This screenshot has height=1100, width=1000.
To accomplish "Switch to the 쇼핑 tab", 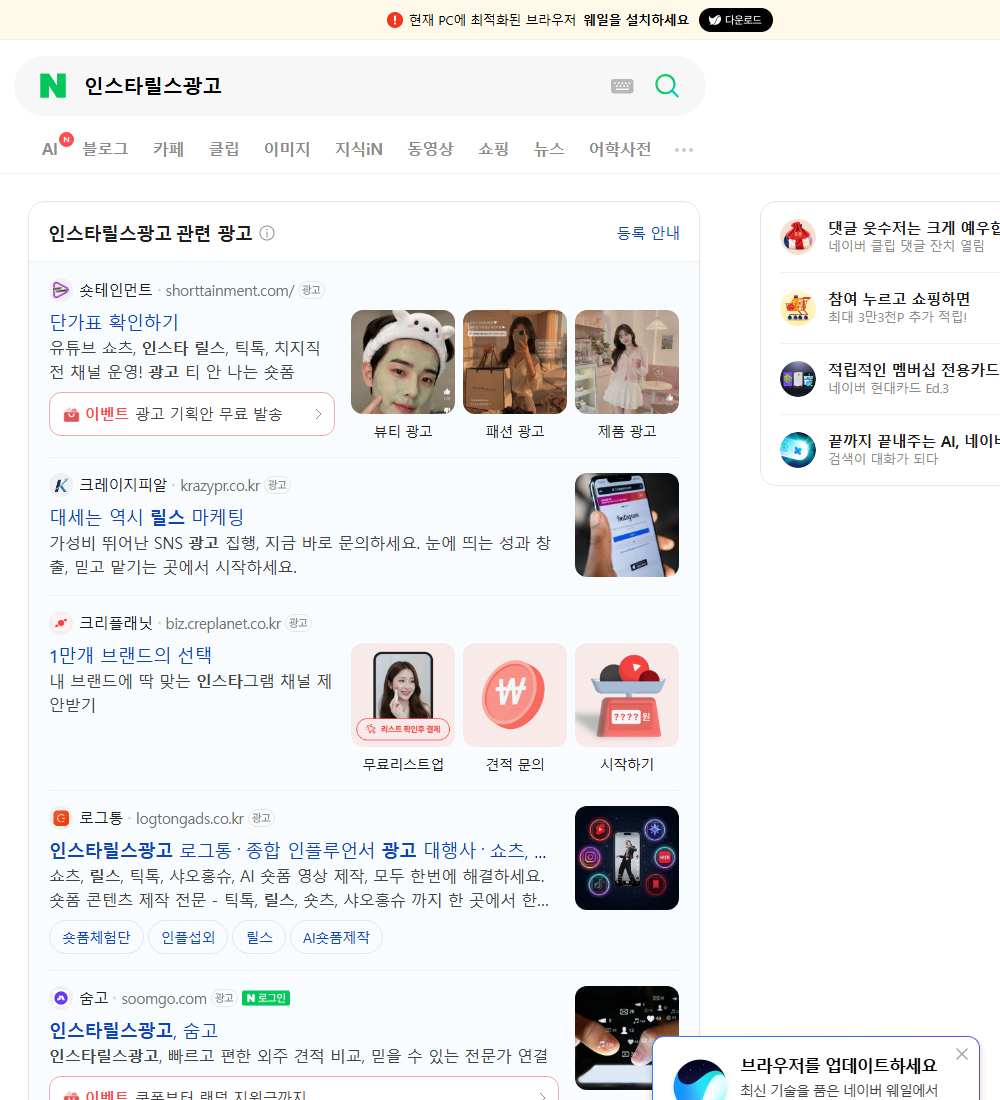I will (x=493, y=149).
